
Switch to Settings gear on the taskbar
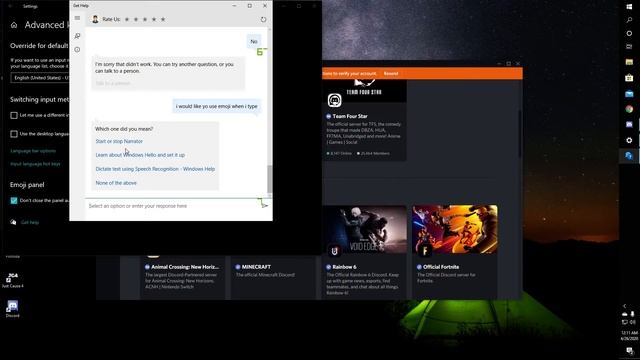[x=629, y=140]
